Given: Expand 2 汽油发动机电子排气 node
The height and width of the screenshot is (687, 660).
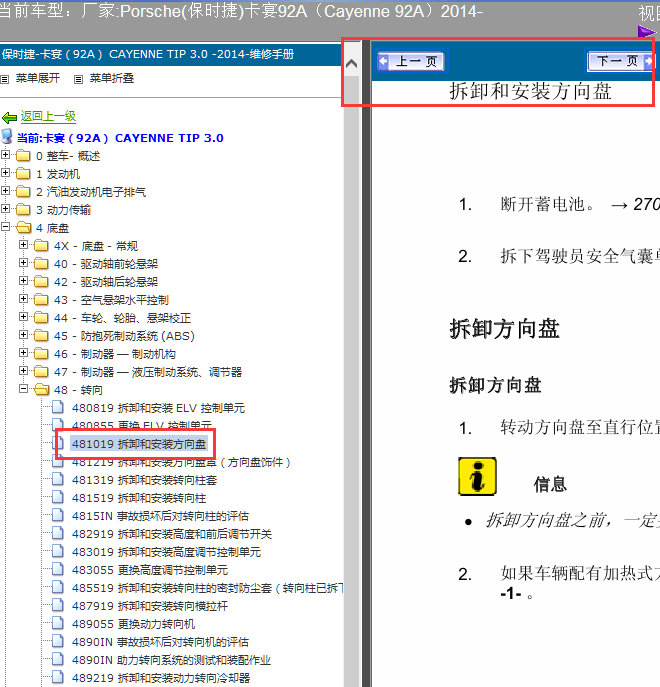Looking at the screenshot, I should click(x=5, y=191).
